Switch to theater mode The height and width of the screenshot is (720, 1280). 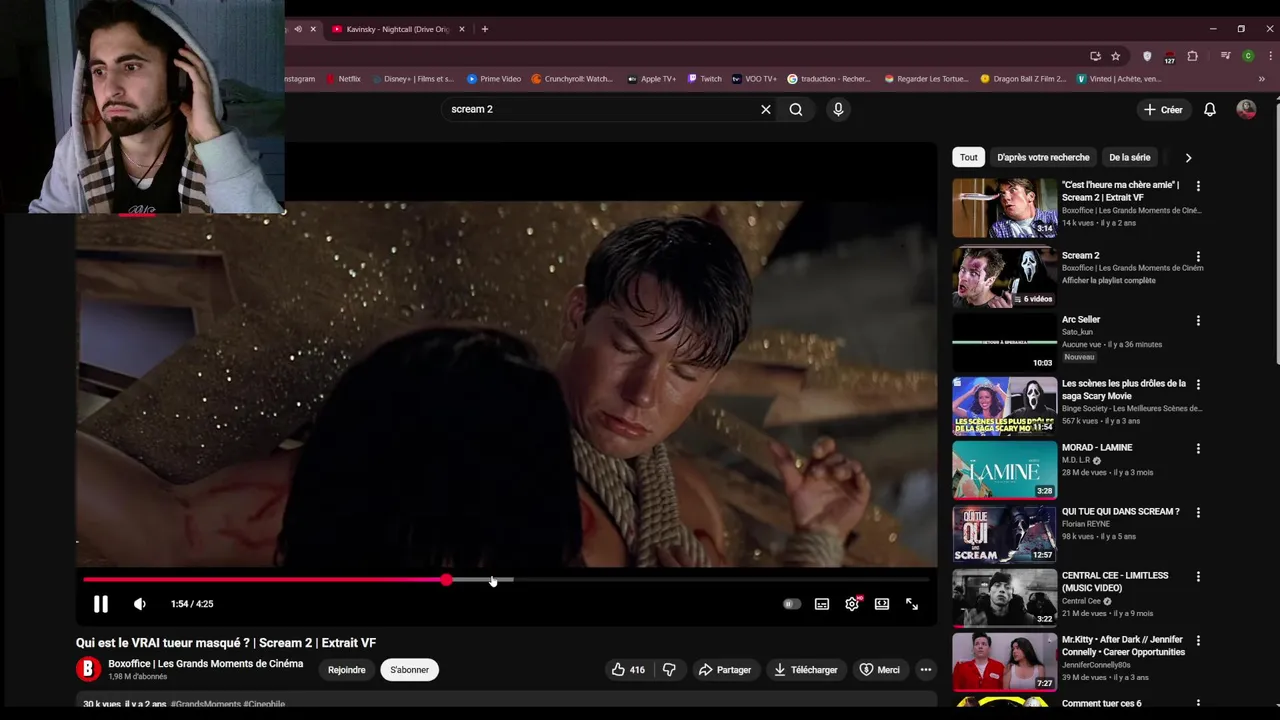coord(882,604)
